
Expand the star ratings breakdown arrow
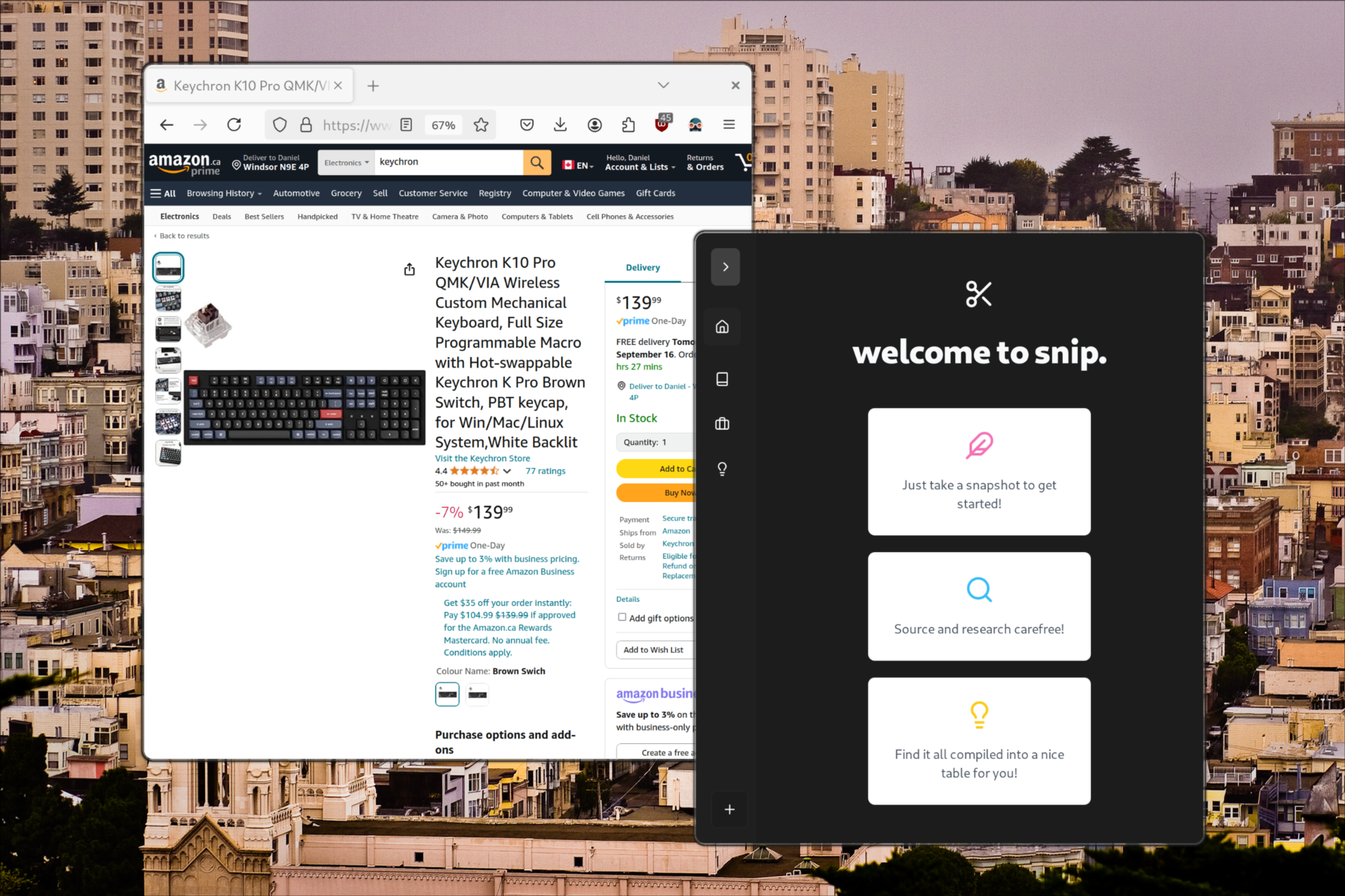pyautogui.click(x=507, y=471)
